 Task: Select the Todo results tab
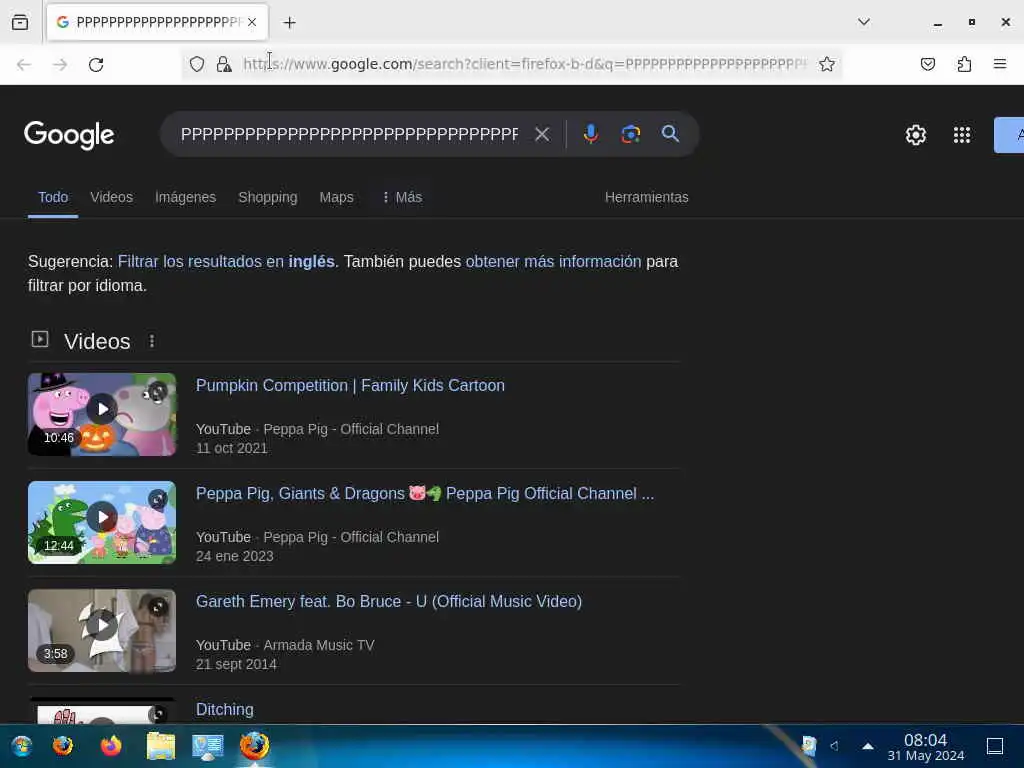[53, 197]
